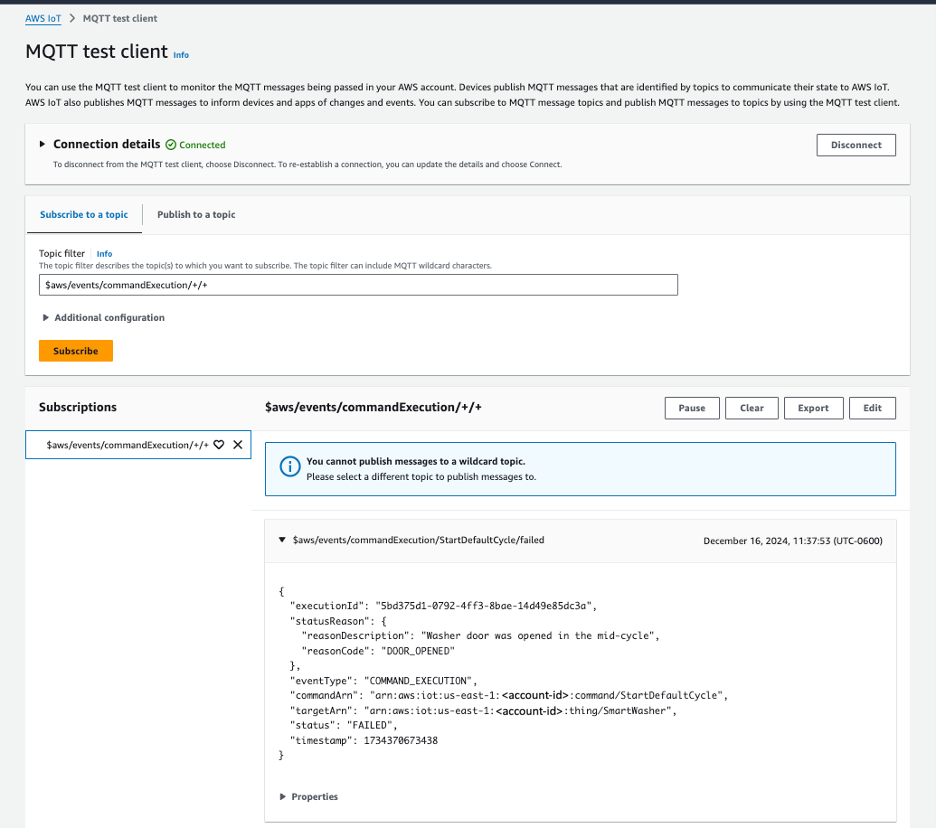Click the orange Subscribe button
The height and width of the screenshot is (828, 936).
coord(76,351)
